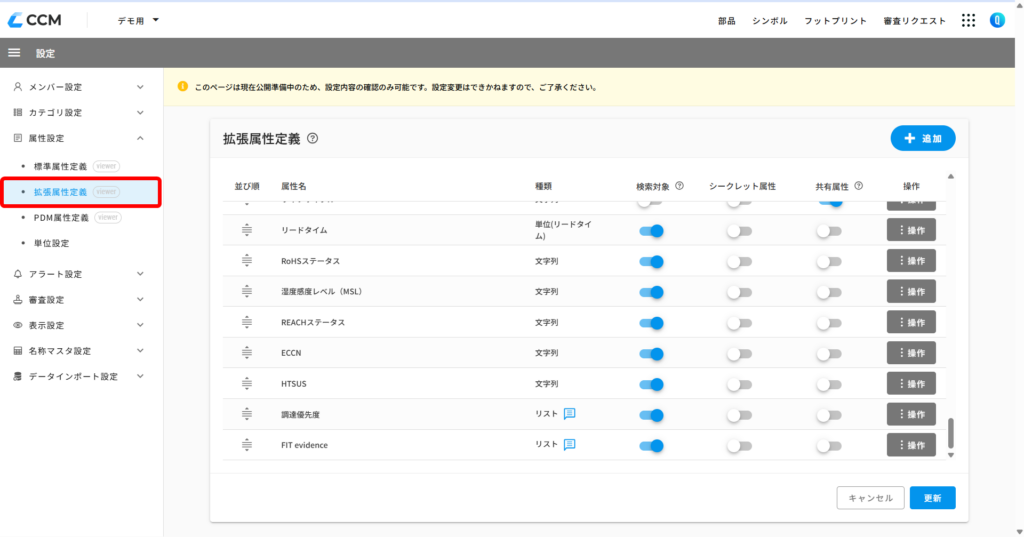Expand 審査設定 chevron
This screenshot has height=537, width=1024.
click(x=140, y=299)
